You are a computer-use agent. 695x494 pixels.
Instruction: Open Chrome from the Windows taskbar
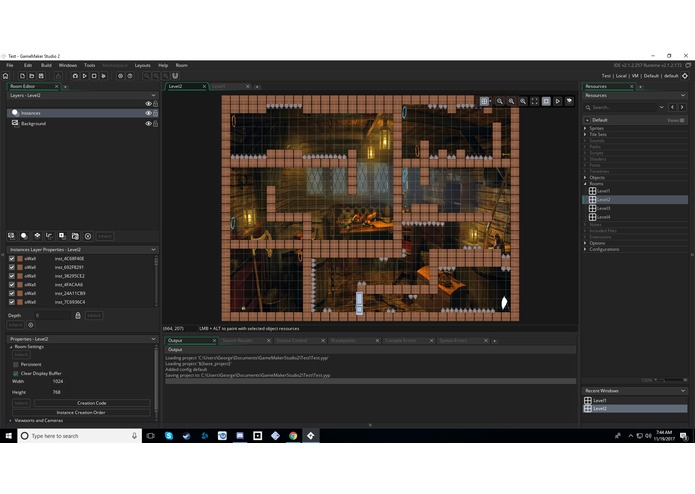[293, 436]
